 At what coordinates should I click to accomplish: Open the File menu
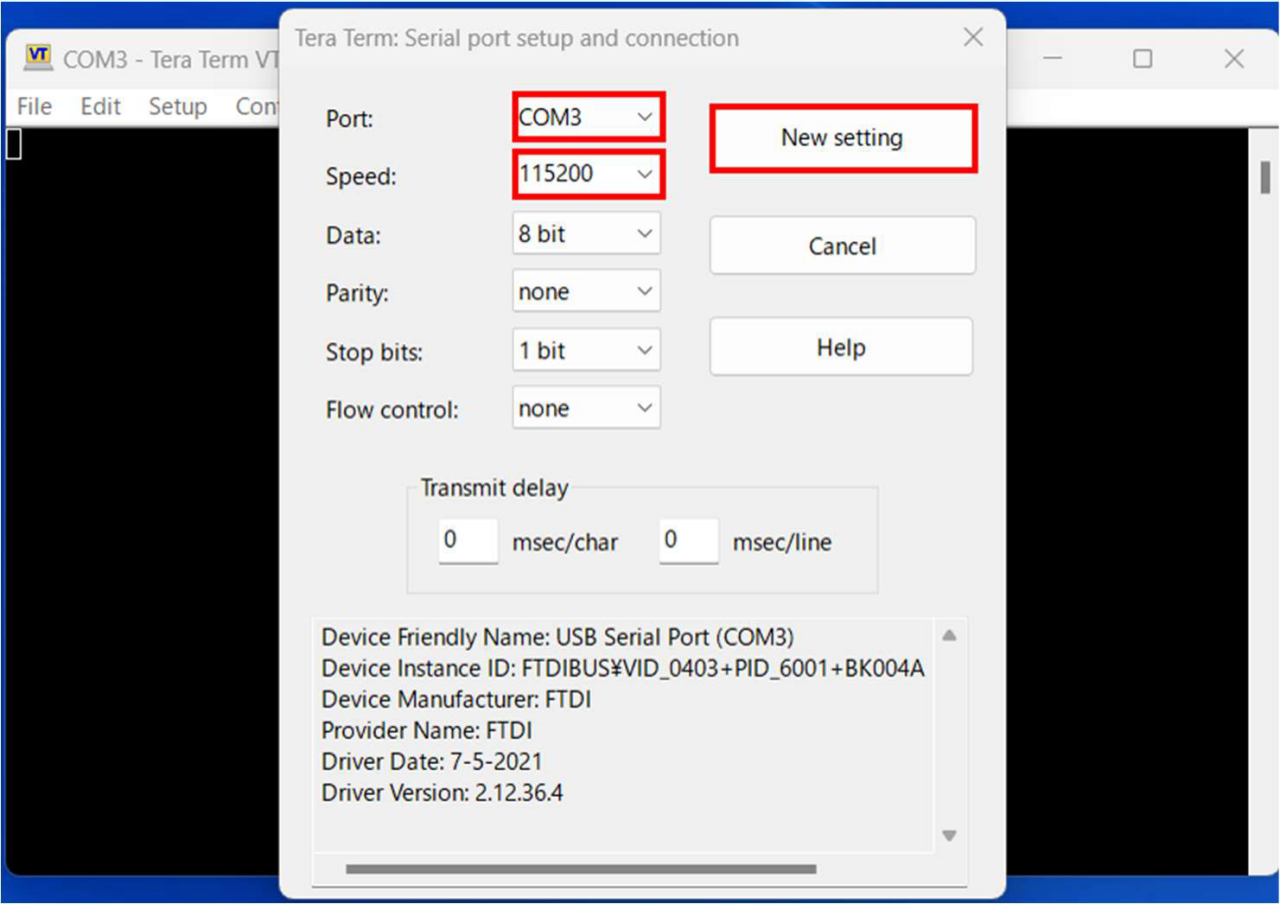(x=34, y=106)
